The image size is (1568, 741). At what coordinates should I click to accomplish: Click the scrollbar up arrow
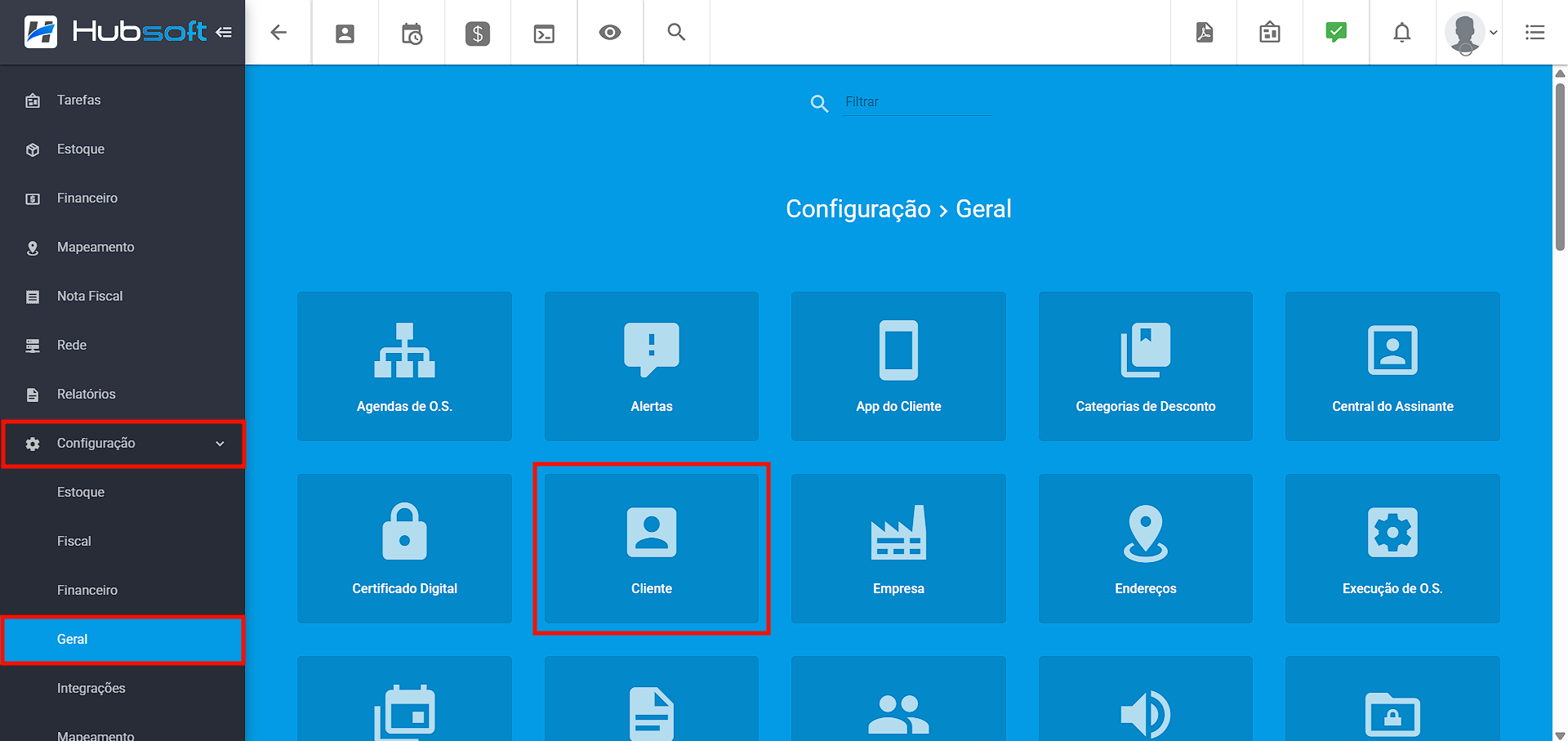click(x=1560, y=73)
